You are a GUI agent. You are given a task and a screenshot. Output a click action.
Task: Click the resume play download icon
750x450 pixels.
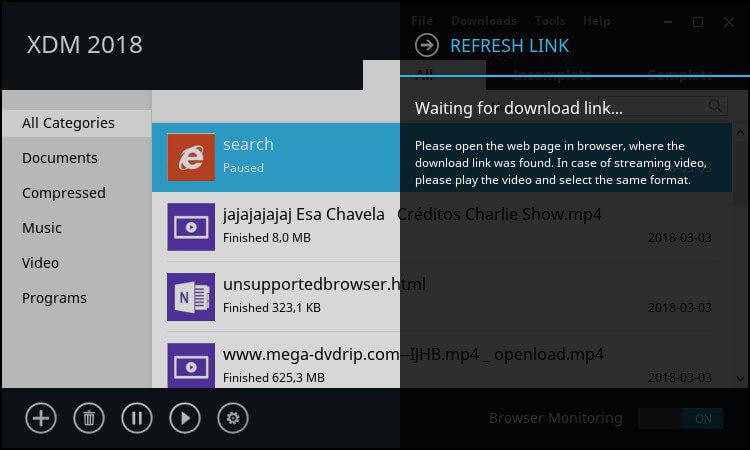tap(185, 418)
